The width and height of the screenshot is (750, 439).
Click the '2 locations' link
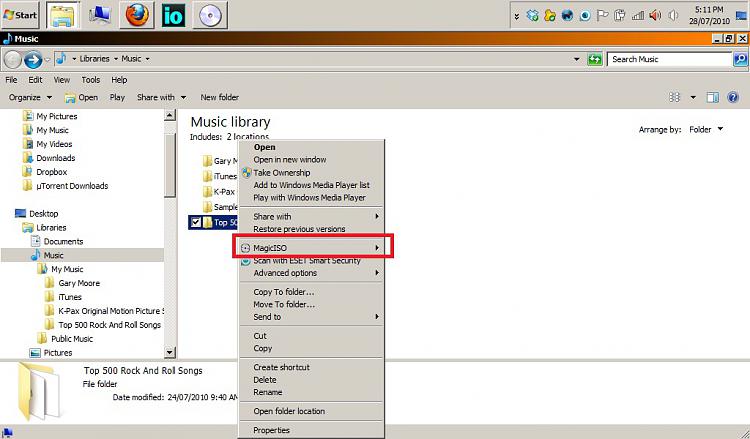[248, 137]
